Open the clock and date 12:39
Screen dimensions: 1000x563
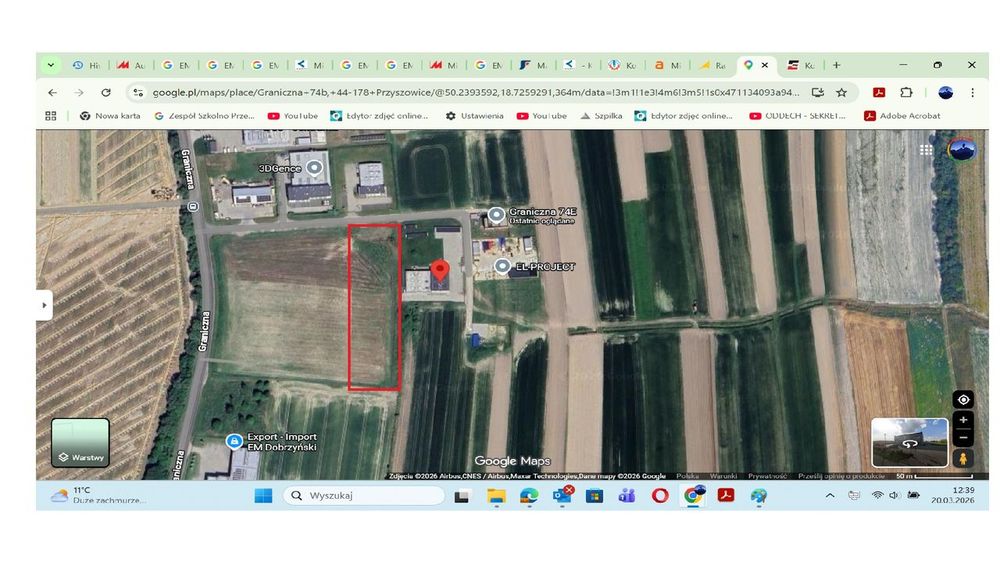[953, 495]
